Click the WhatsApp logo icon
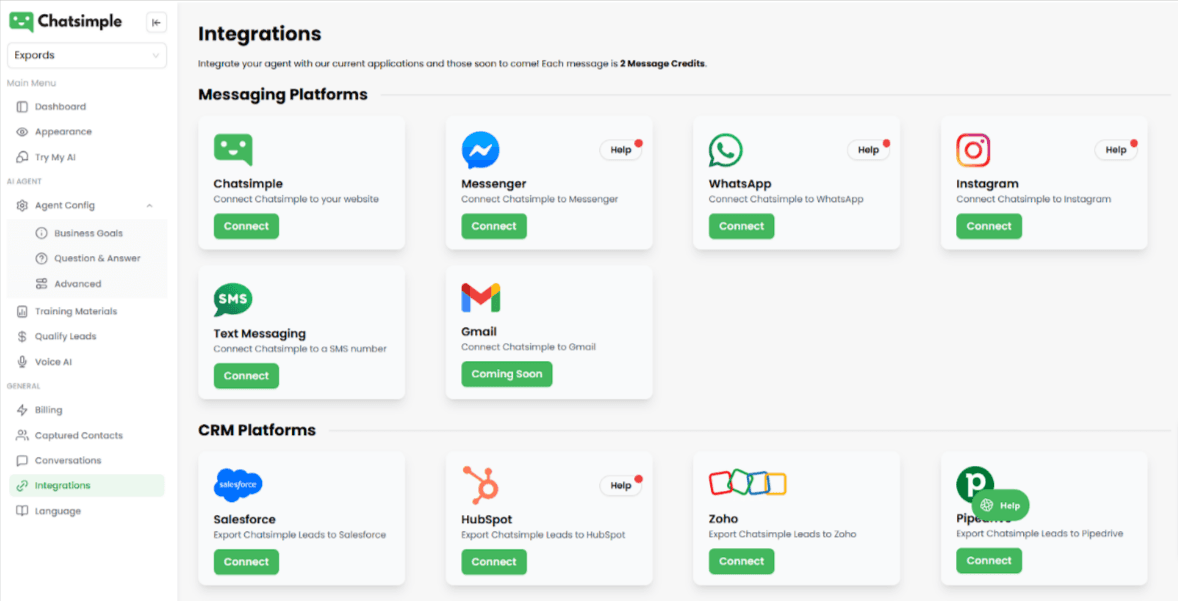 pyautogui.click(x=726, y=150)
